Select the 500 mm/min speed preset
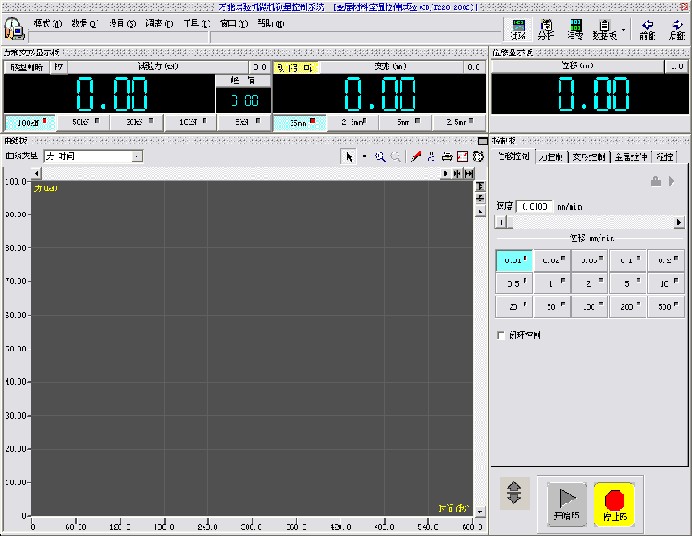This screenshot has height=537, width=692. (x=666, y=307)
